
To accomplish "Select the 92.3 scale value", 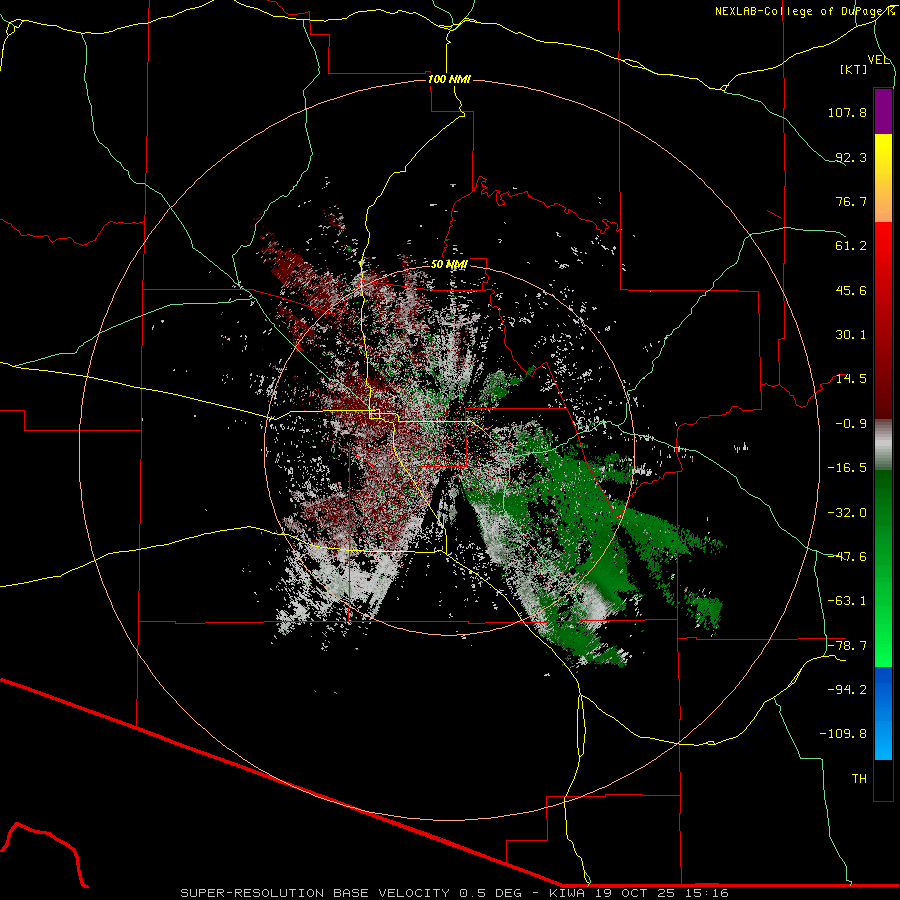I will pyautogui.click(x=851, y=157).
